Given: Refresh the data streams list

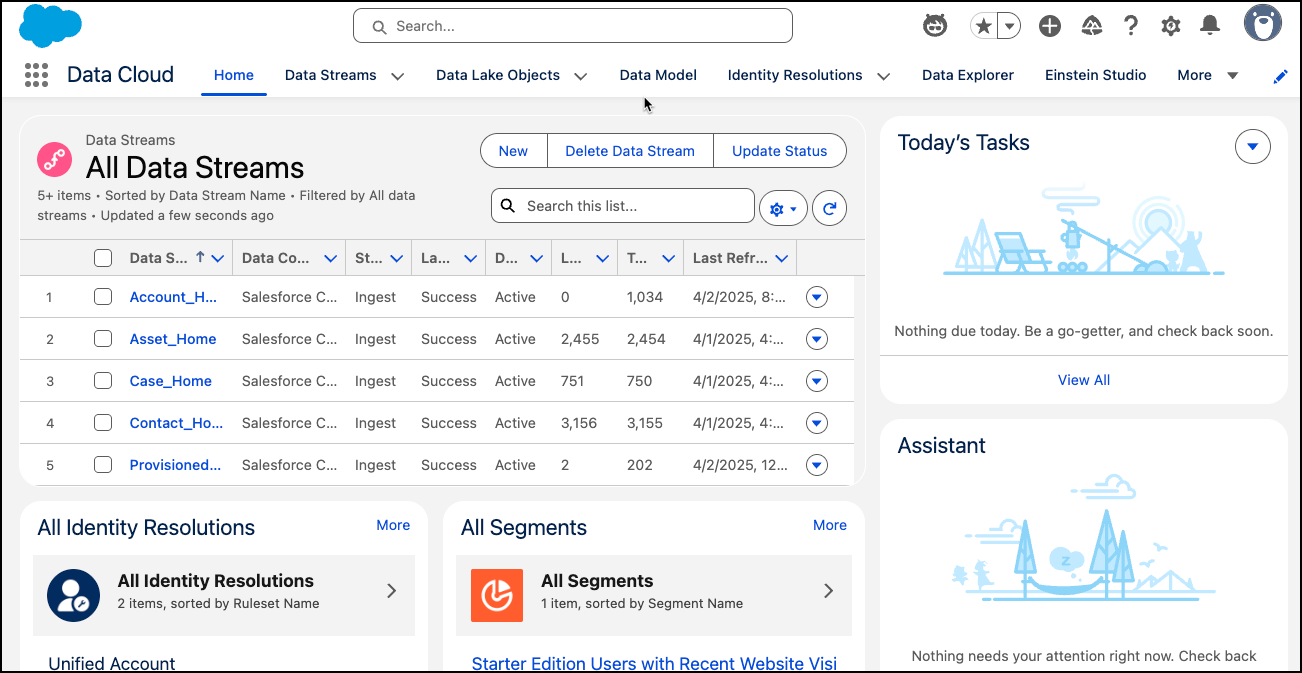Looking at the screenshot, I should [829, 207].
